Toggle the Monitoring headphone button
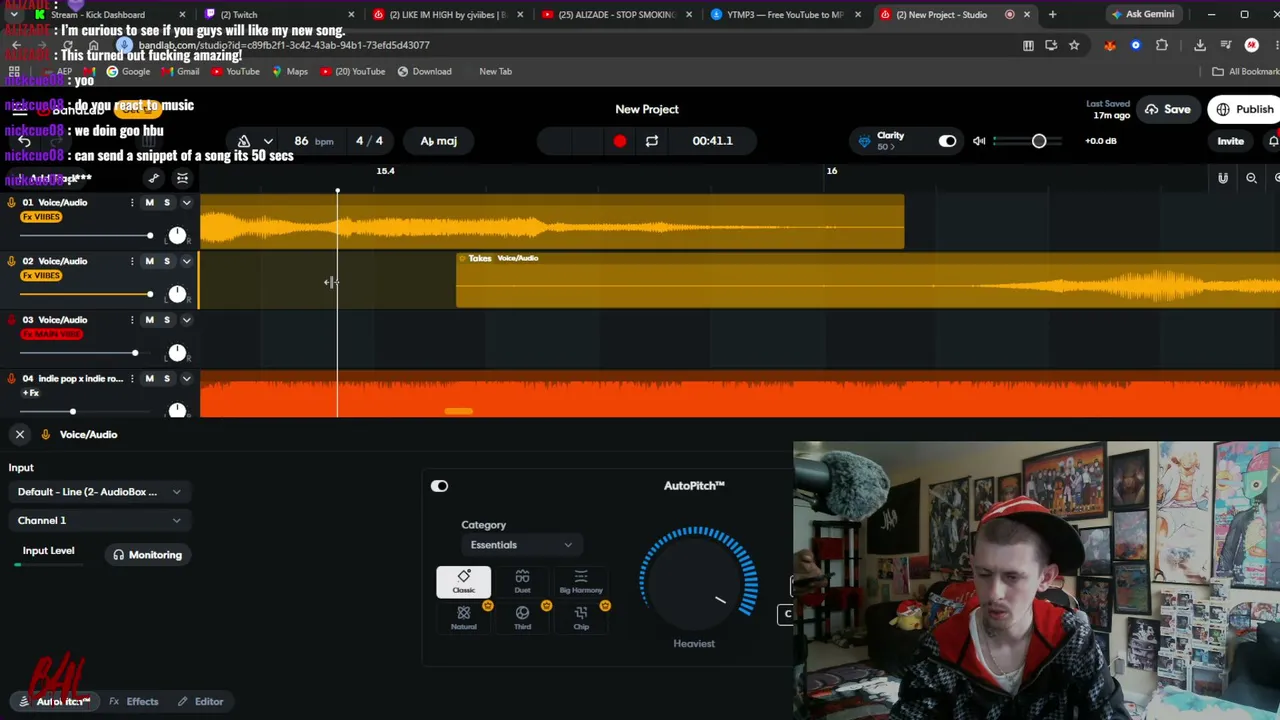1280x720 pixels. [147, 555]
